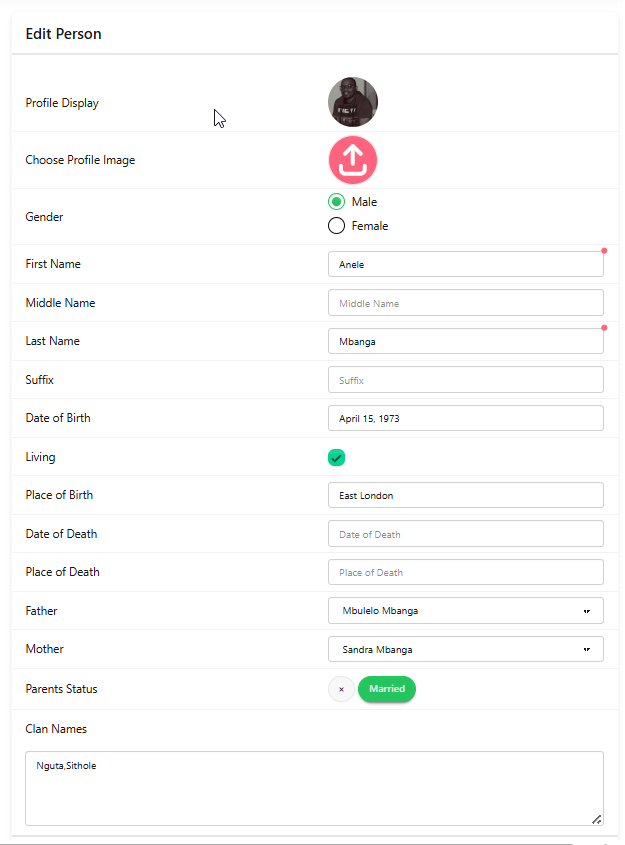Click the empty Suffix input field
The height and width of the screenshot is (845, 625).
pyautogui.click(x=465, y=380)
